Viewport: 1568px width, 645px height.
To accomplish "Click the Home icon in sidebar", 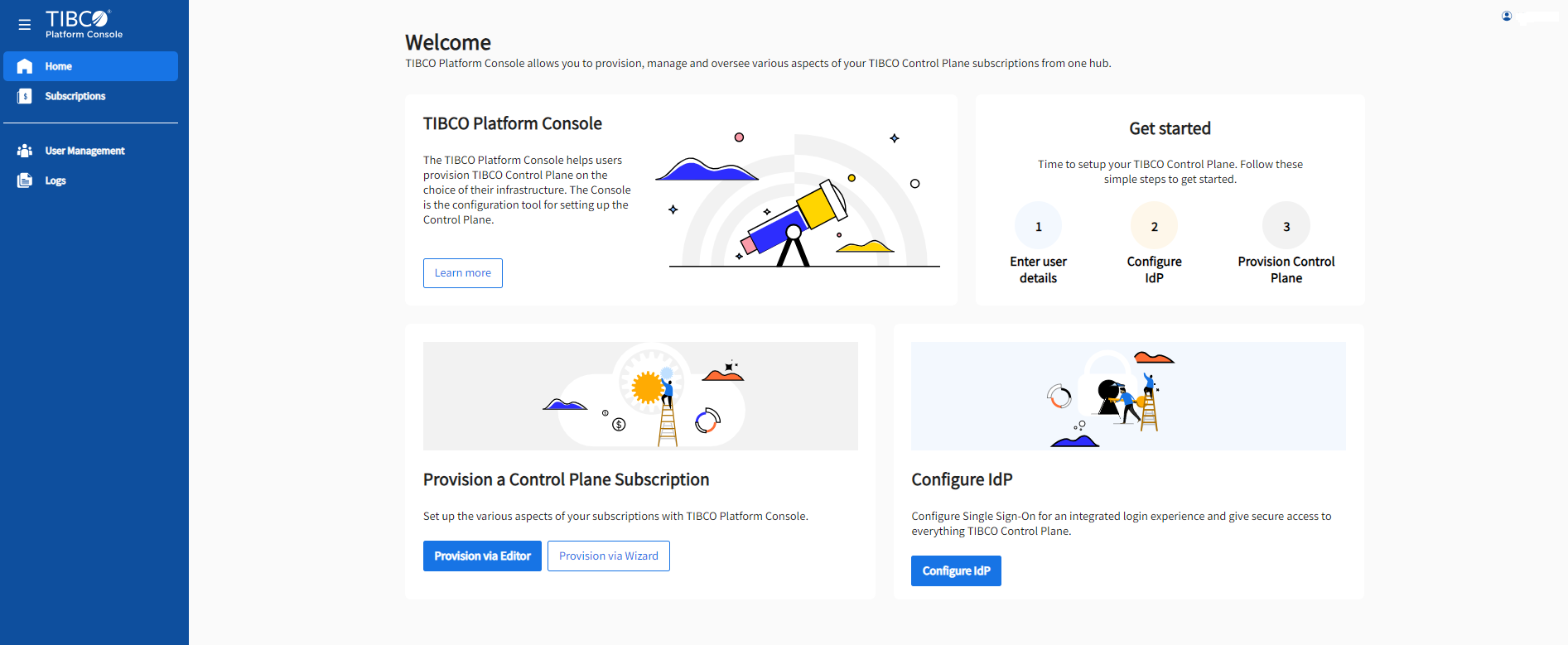I will [25, 66].
